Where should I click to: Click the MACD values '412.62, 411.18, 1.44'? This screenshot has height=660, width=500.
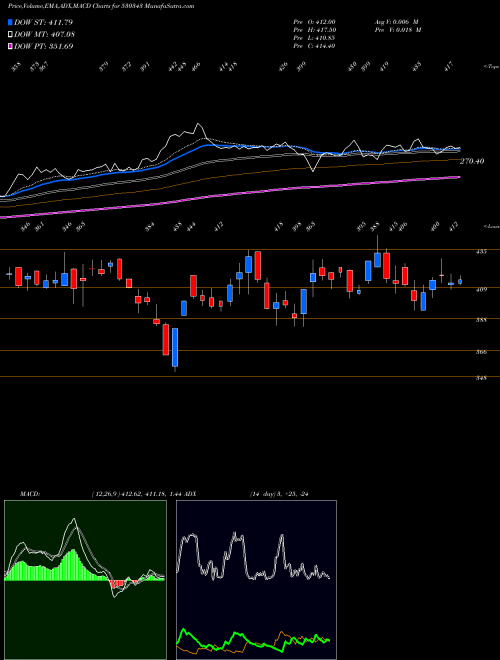coord(151,494)
